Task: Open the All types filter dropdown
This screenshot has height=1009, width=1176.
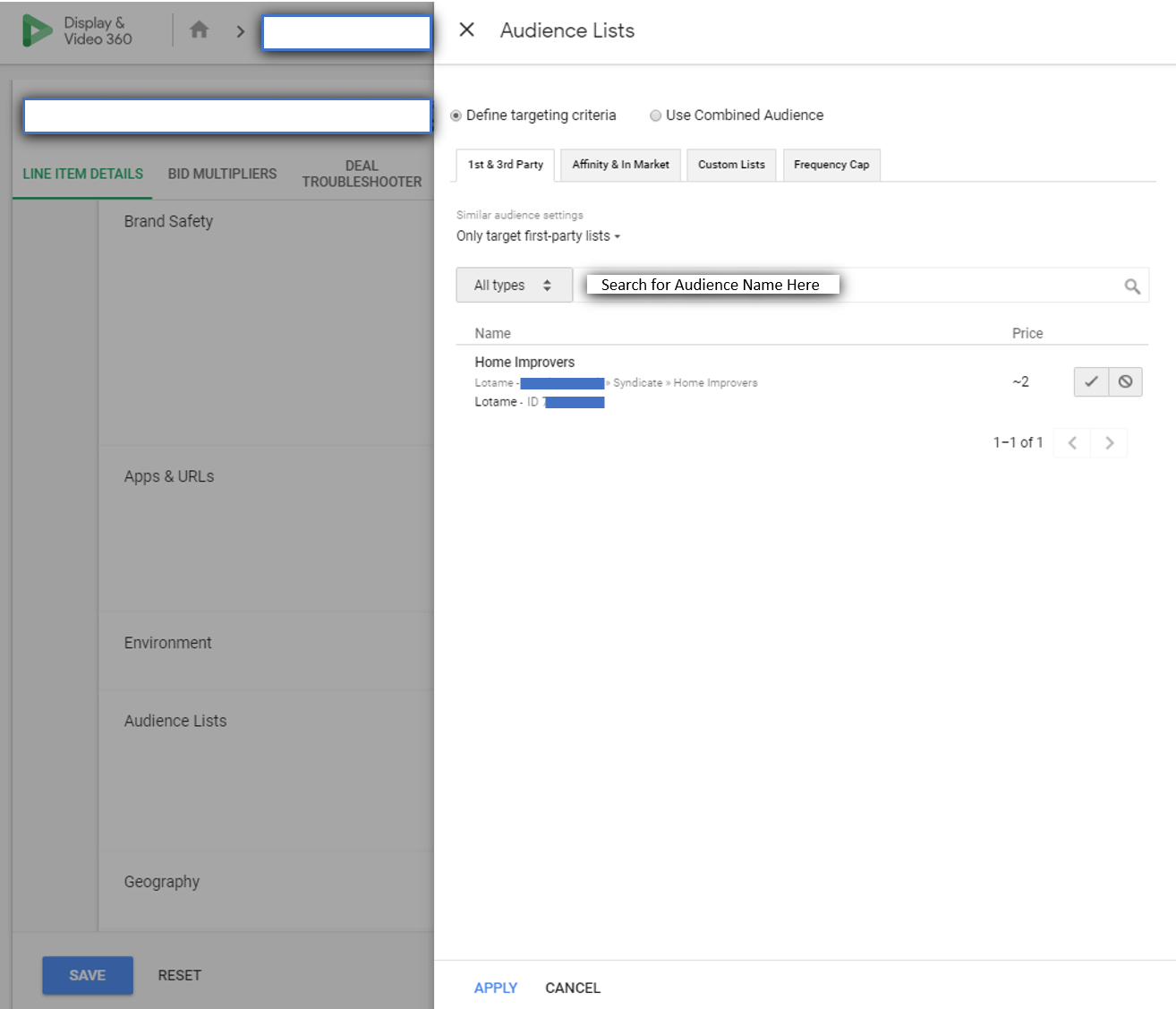Action: coord(514,285)
